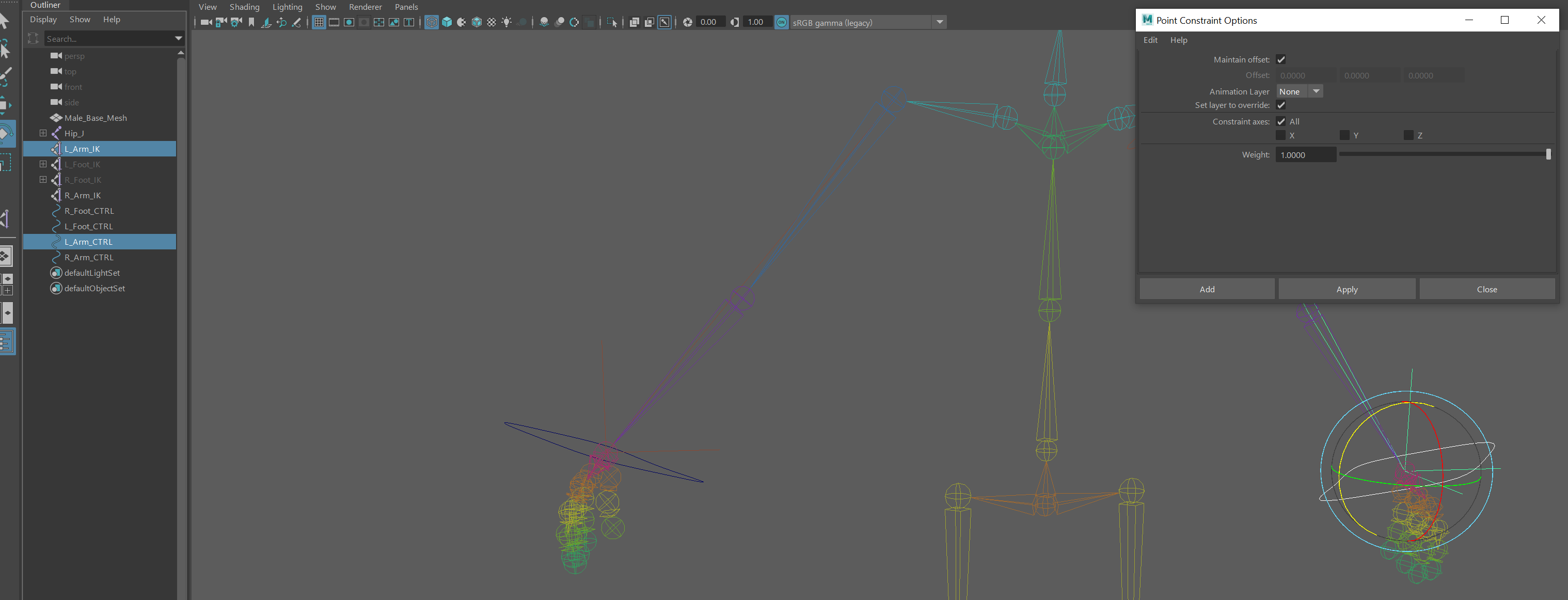This screenshot has width=1568, height=600.
Task: Click the Apply button
Action: click(1347, 289)
